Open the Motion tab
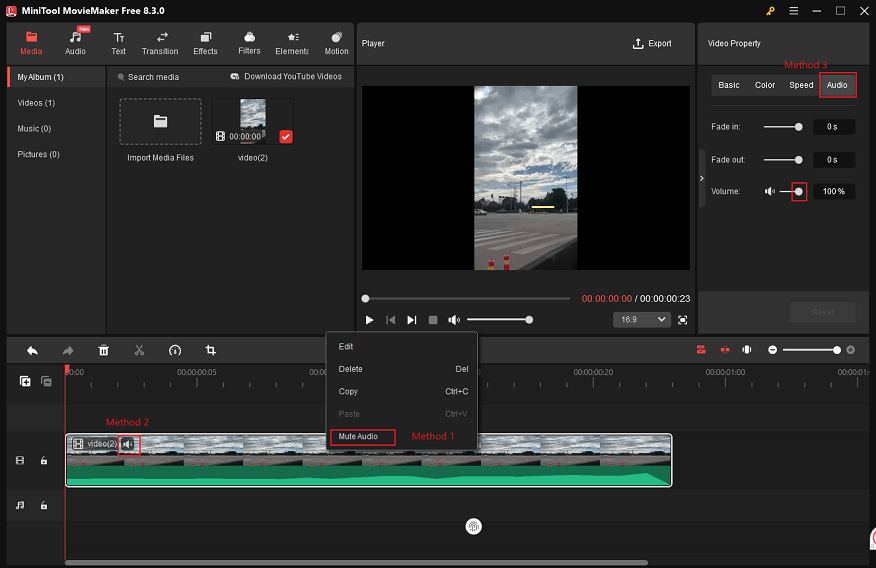This screenshot has width=876, height=568. [336, 43]
